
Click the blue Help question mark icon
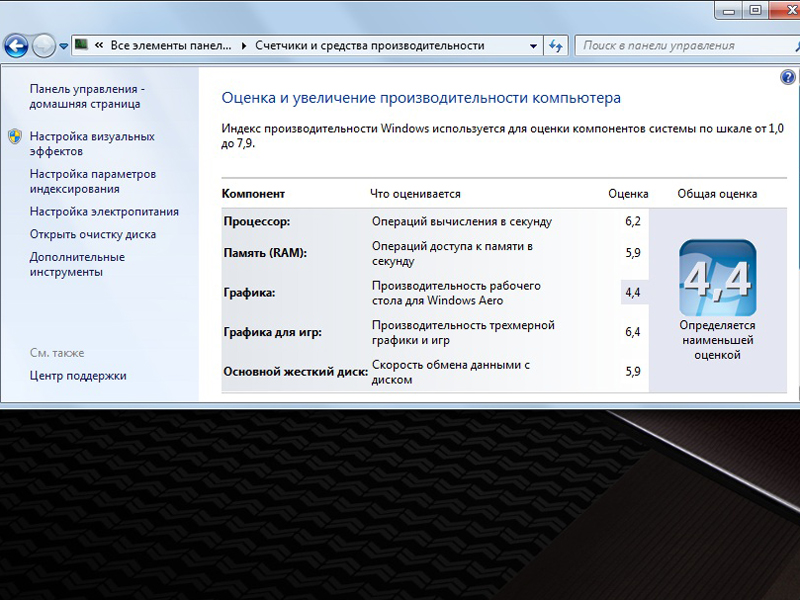tap(788, 77)
